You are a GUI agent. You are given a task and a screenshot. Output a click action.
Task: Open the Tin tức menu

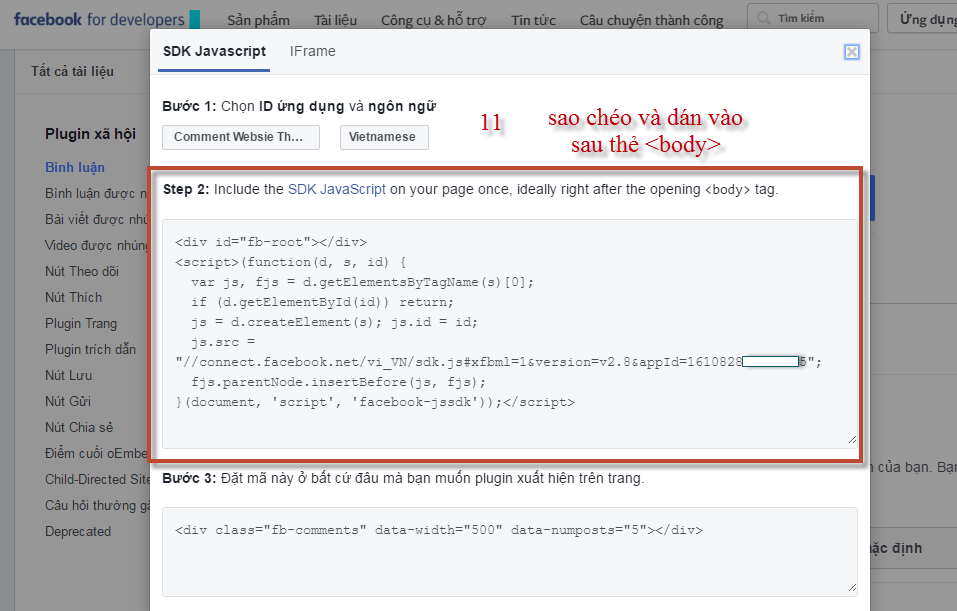click(533, 21)
